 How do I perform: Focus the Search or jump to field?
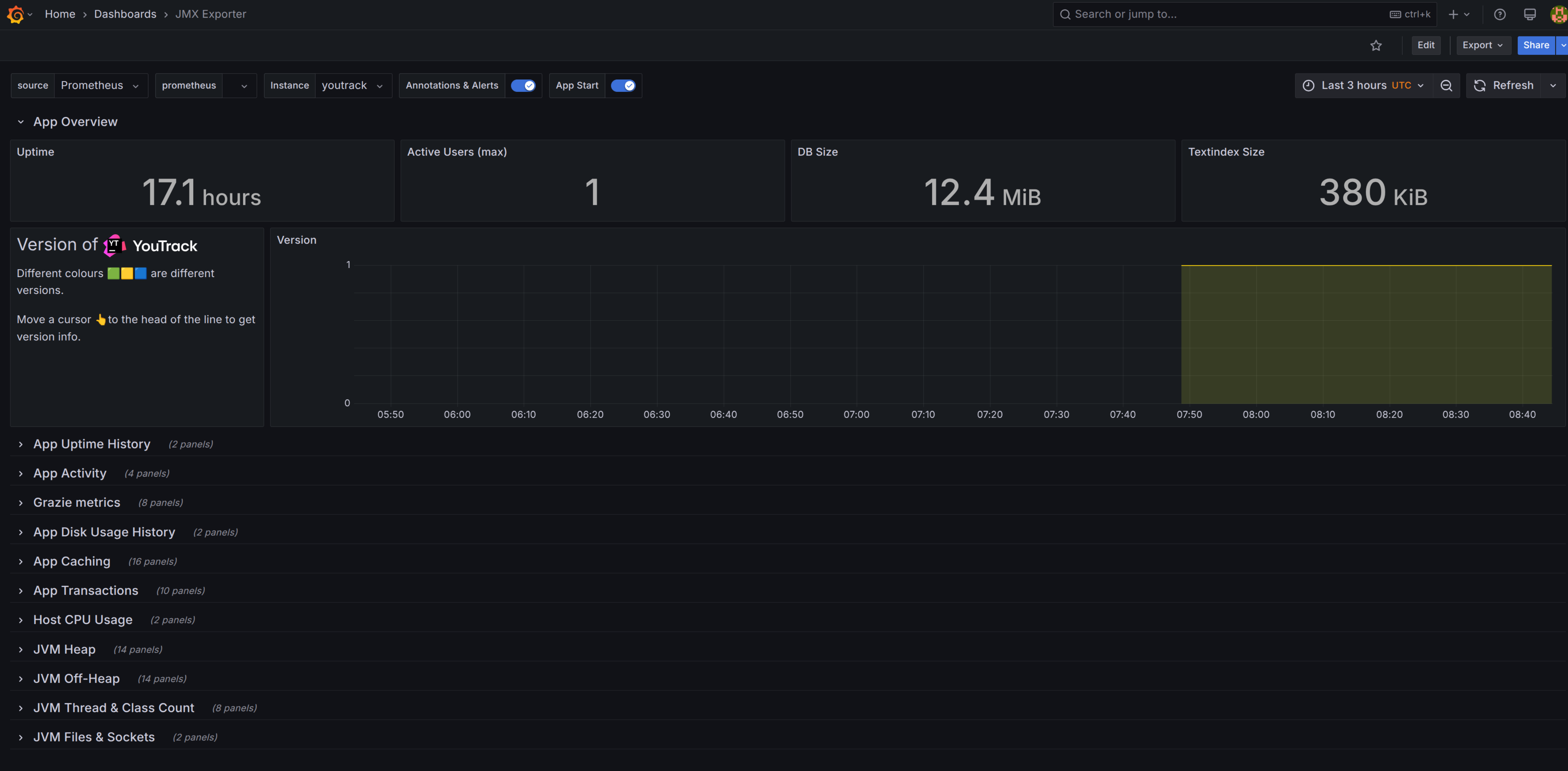click(x=1245, y=14)
